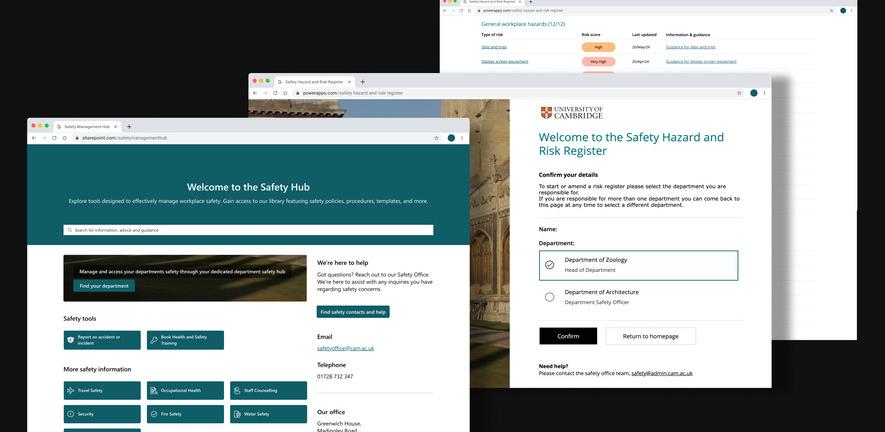Screen dimensions: 885x432
Task: Click the University of Cambridge logo
Action: click(x=571, y=112)
